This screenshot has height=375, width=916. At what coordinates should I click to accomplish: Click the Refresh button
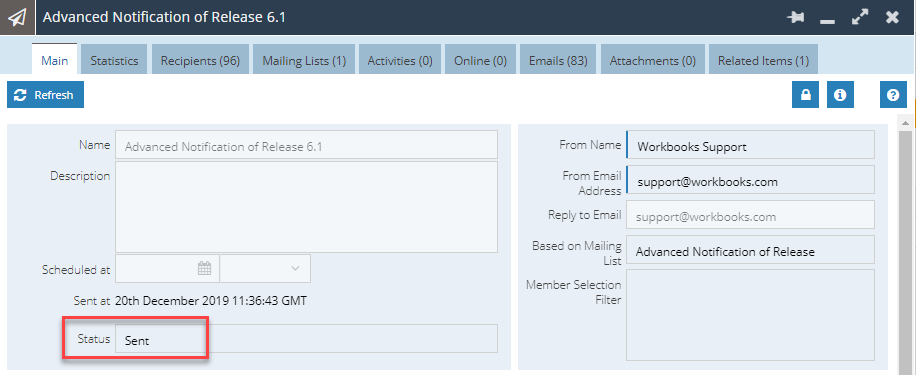click(46, 95)
